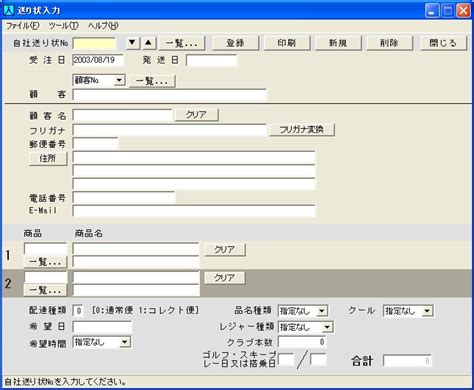Click the 閉じる button

tap(443, 43)
